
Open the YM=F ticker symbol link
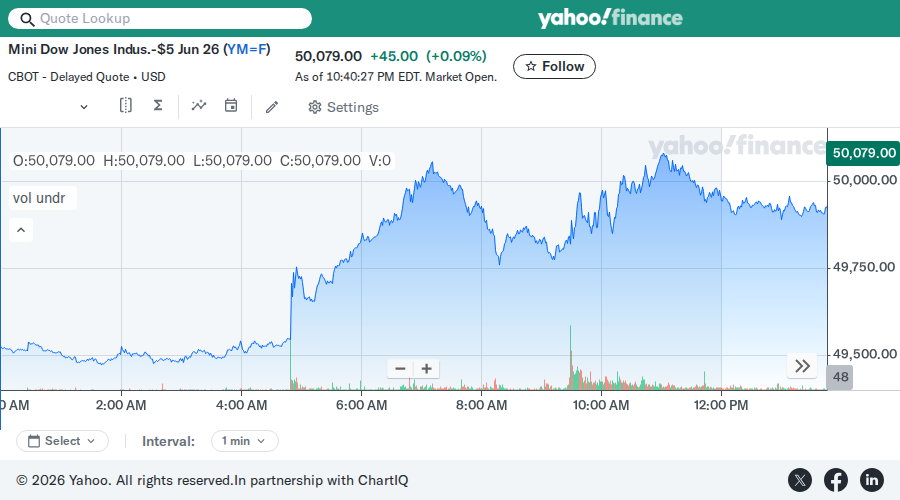(247, 49)
